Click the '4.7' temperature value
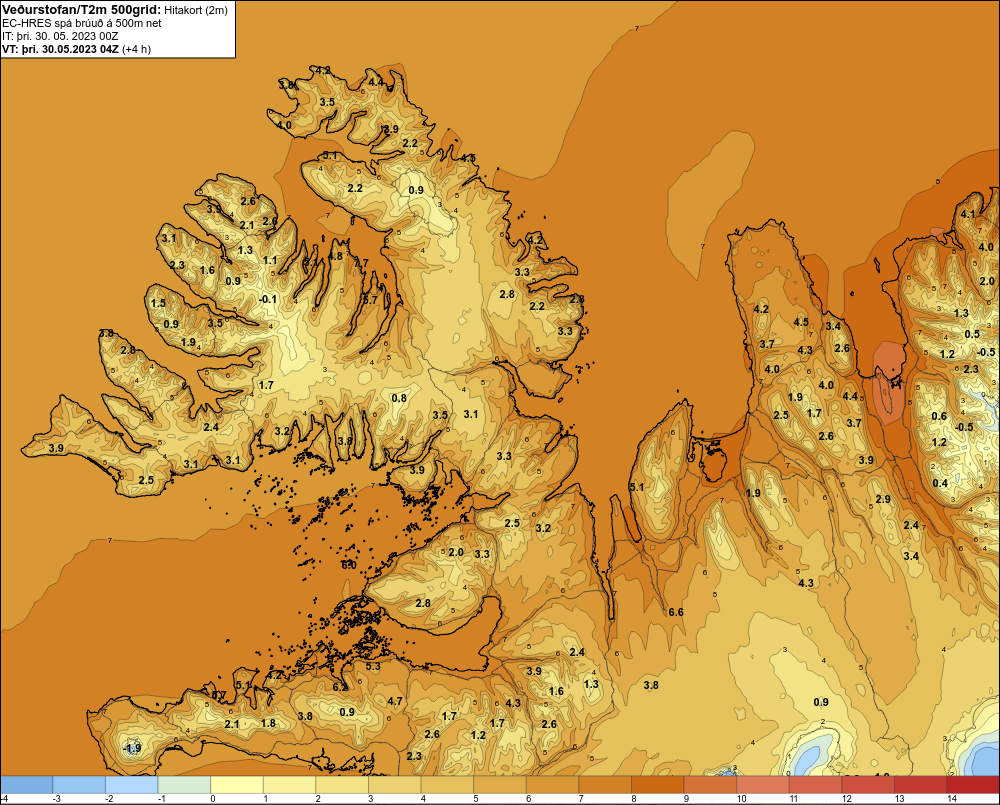This screenshot has width=1000, height=805. tap(395, 701)
